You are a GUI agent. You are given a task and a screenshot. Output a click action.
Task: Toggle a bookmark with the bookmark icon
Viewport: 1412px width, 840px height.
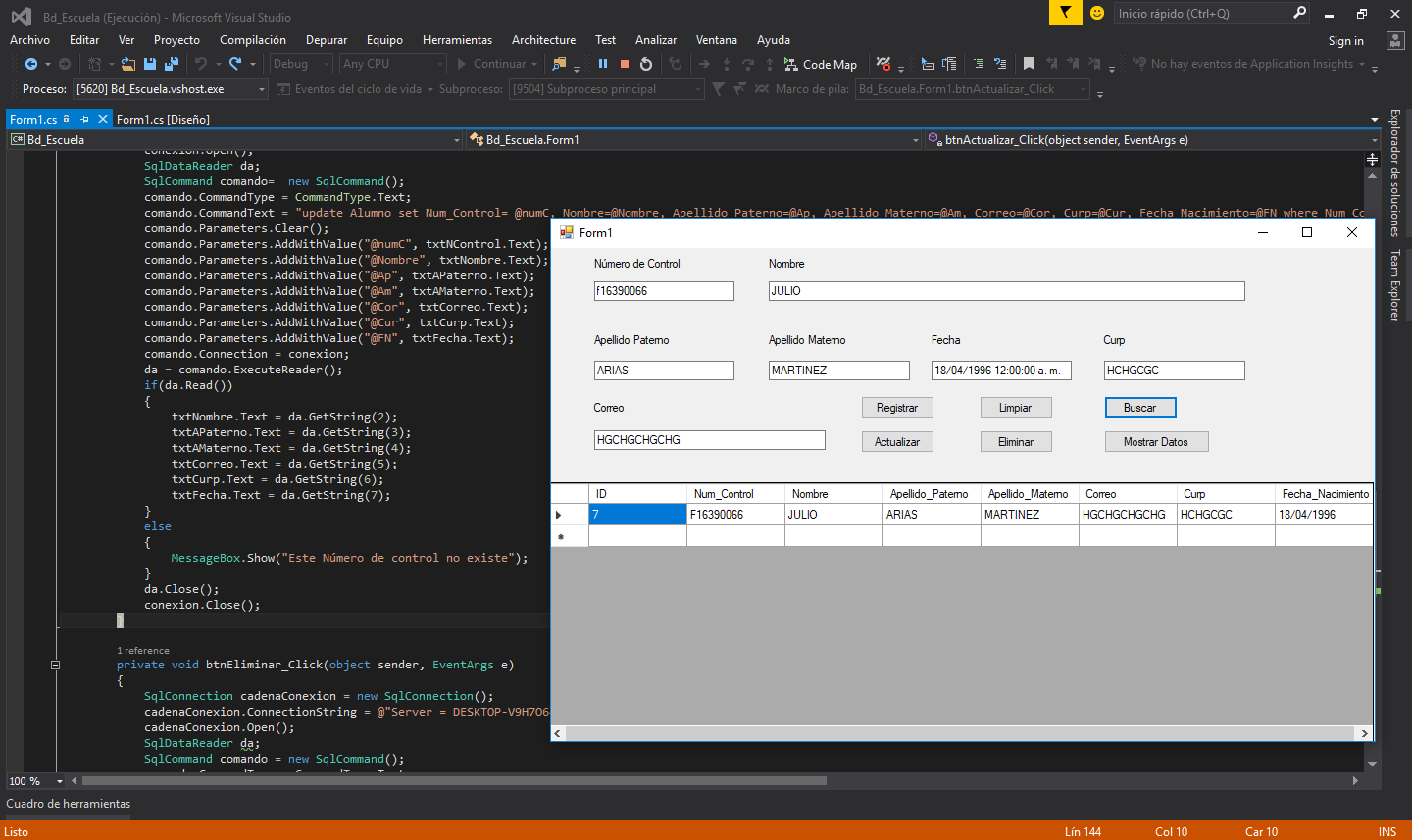pyautogui.click(x=1029, y=64)
